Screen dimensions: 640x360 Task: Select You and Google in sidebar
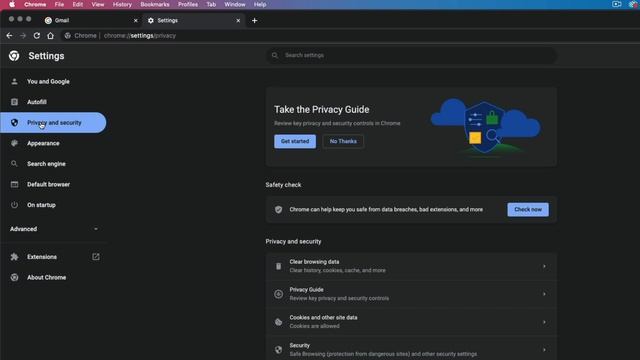[x=53, y=82]
